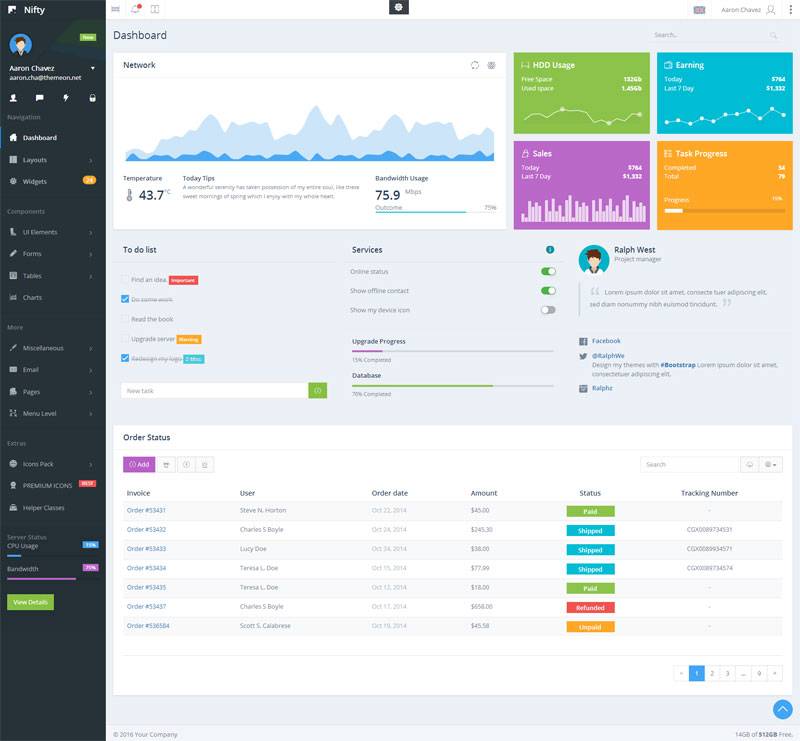This screenshot has height=741, width=800.
Task: Turn off the Online status switch
Action: [547, 271]
